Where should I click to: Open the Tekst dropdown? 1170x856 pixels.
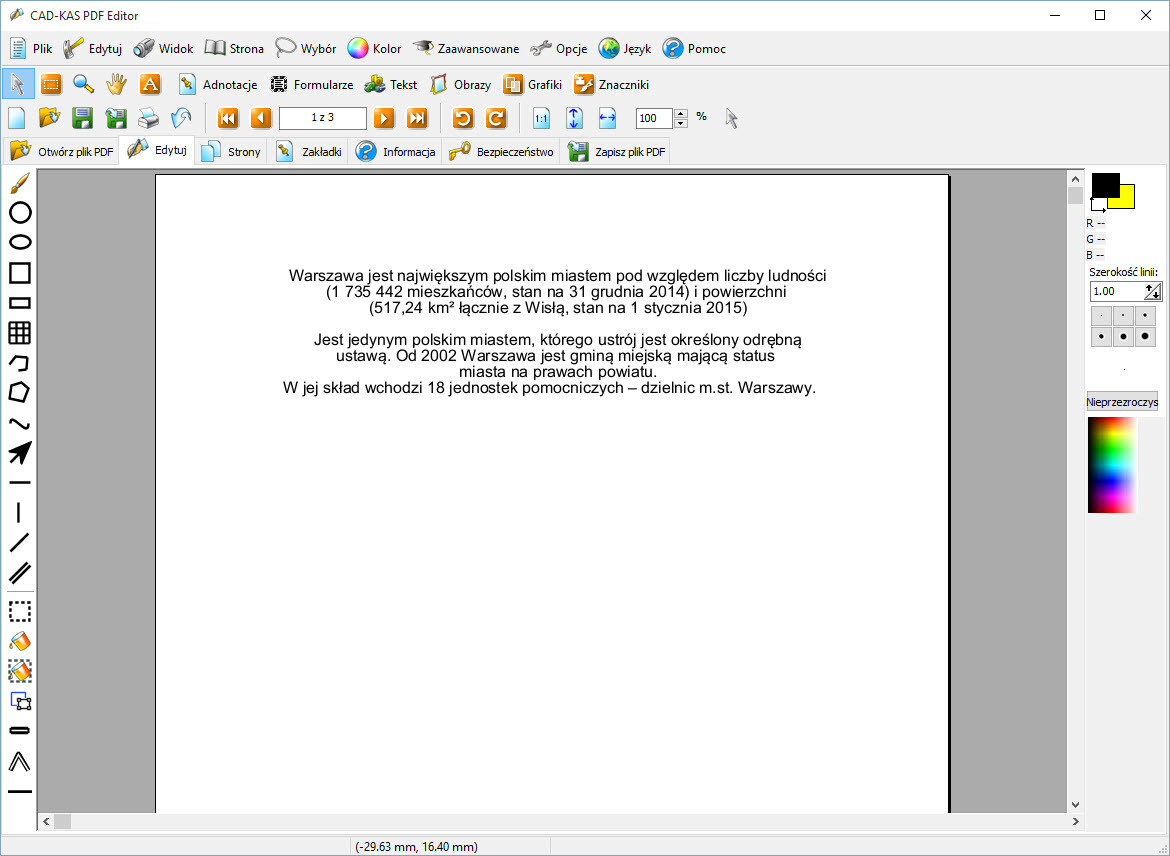pos(390,84)
